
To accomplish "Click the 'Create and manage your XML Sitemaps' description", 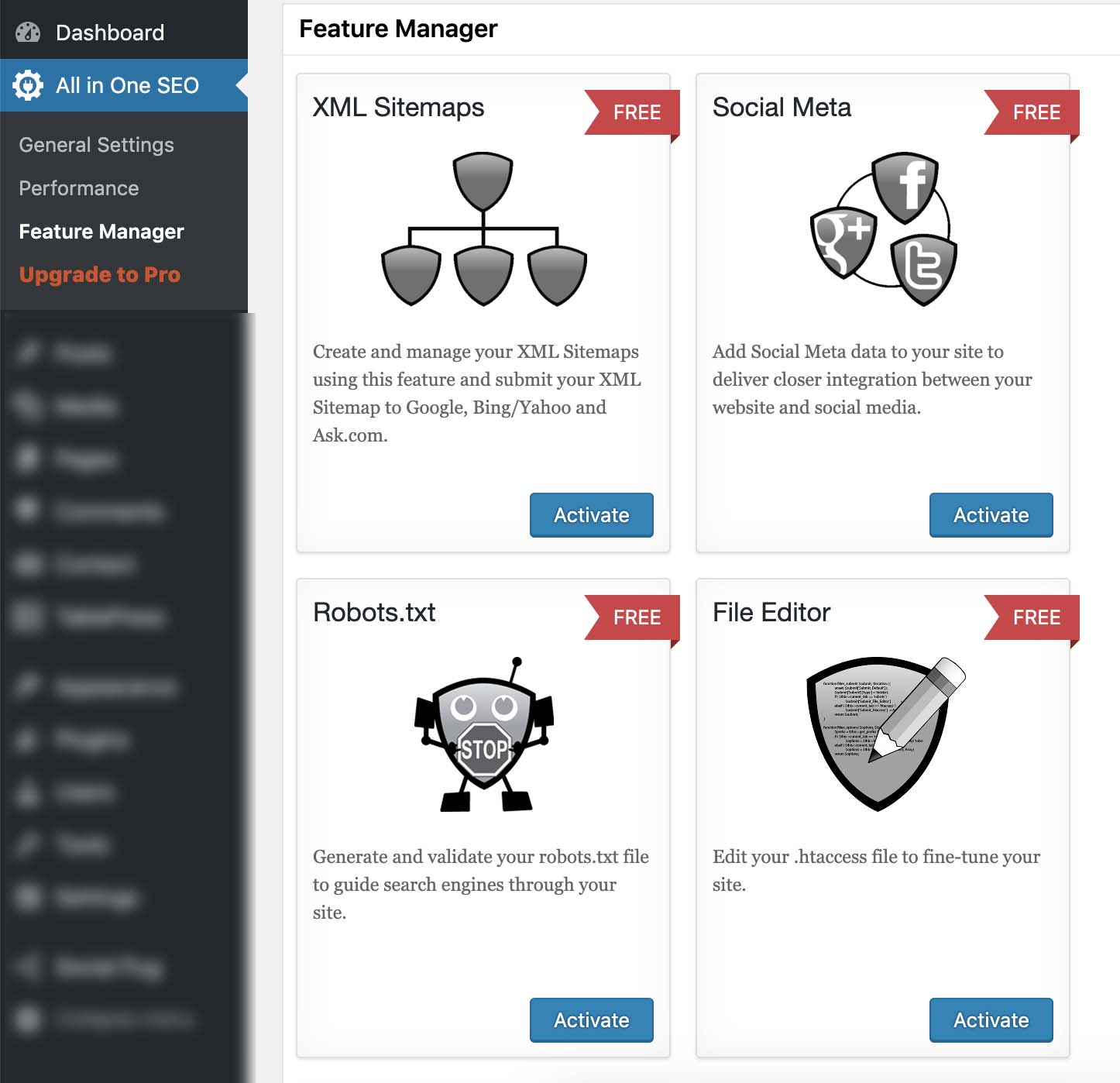I will 477,394.
